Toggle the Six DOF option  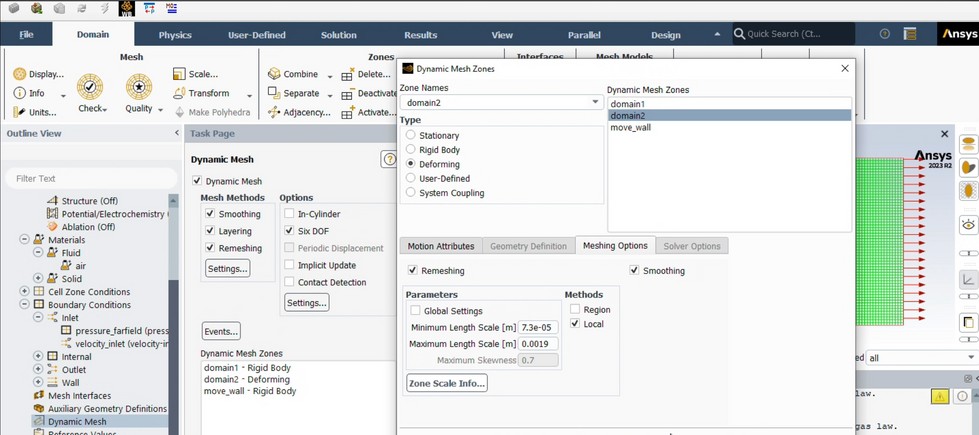289,231
